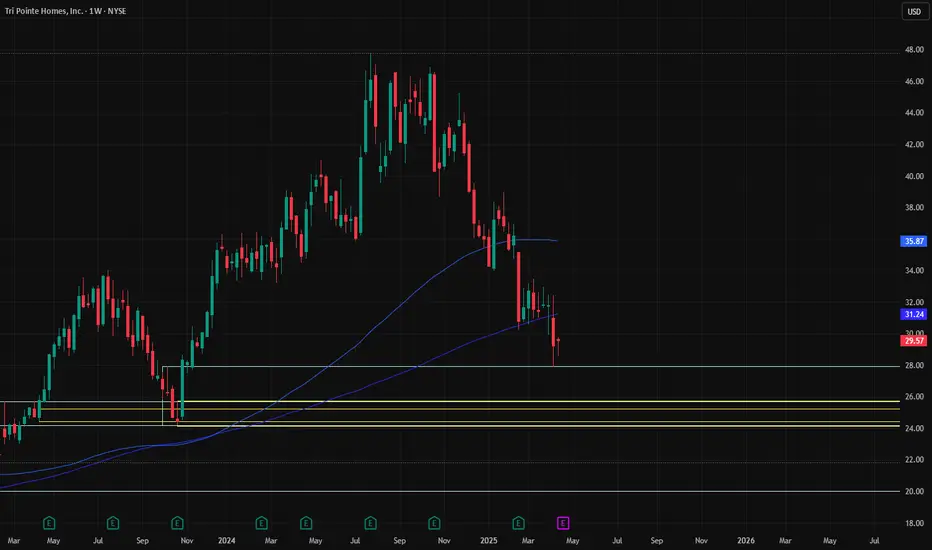The image size is (932, 550).
Task: Click the 32.00 price axis label
Action: [x=914, y=302]
